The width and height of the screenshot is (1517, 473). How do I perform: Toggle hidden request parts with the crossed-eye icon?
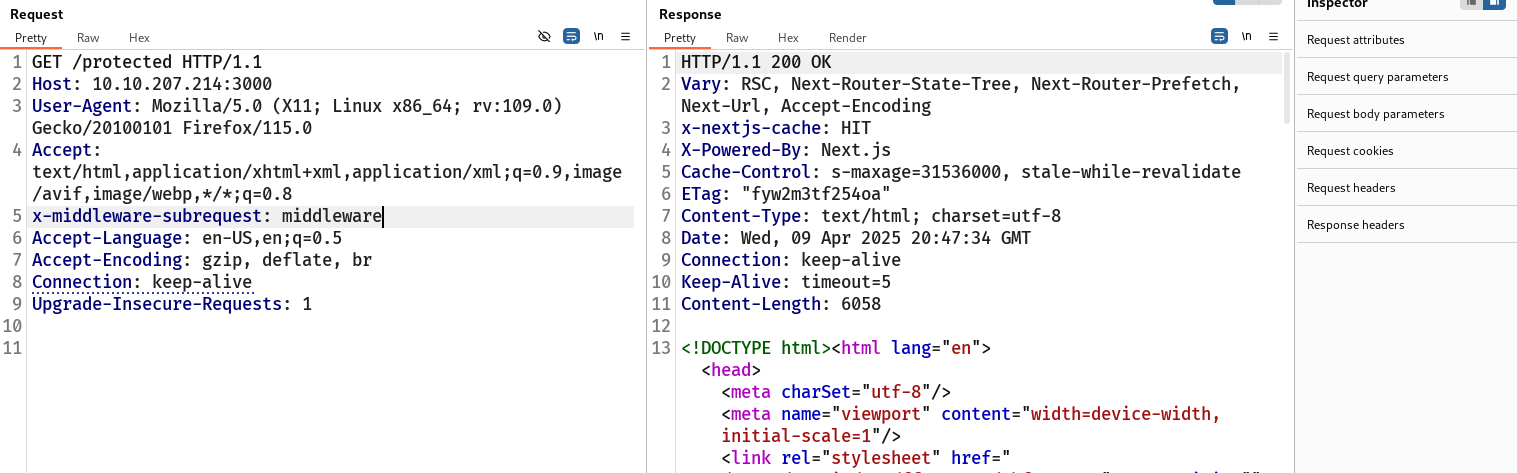(544, 36)
